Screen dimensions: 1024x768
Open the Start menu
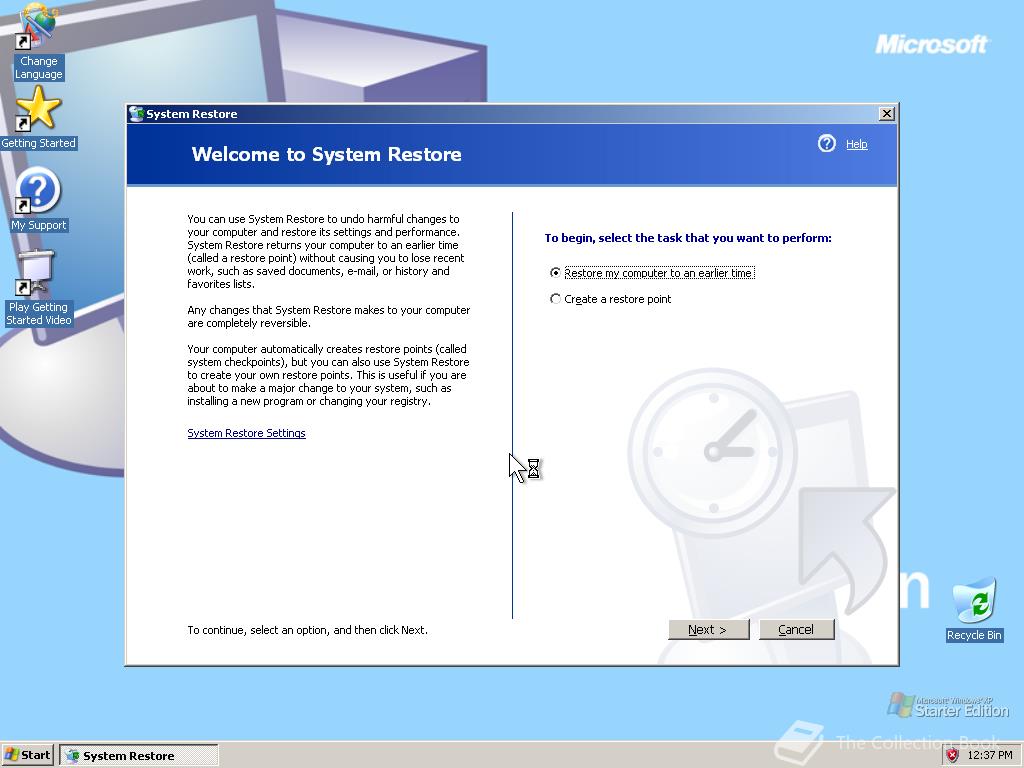[25, 755]
